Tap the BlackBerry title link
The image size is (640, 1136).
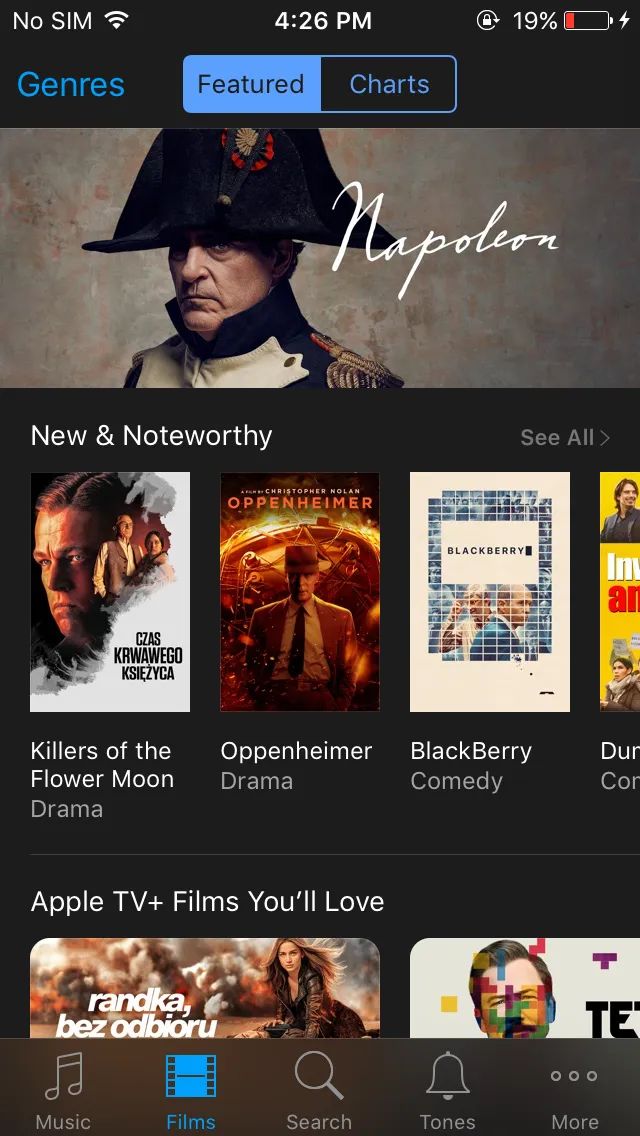point(471,751)
